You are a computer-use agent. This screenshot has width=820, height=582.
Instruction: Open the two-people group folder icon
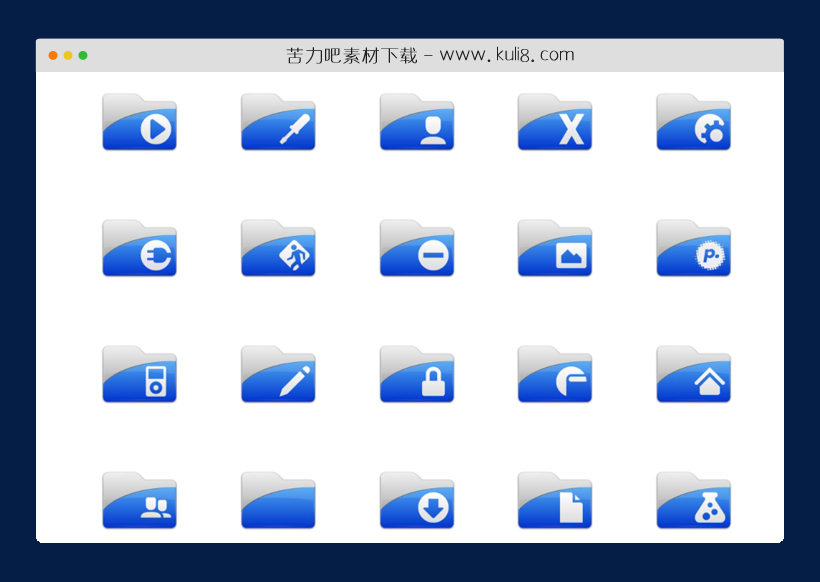click(139, 501)
